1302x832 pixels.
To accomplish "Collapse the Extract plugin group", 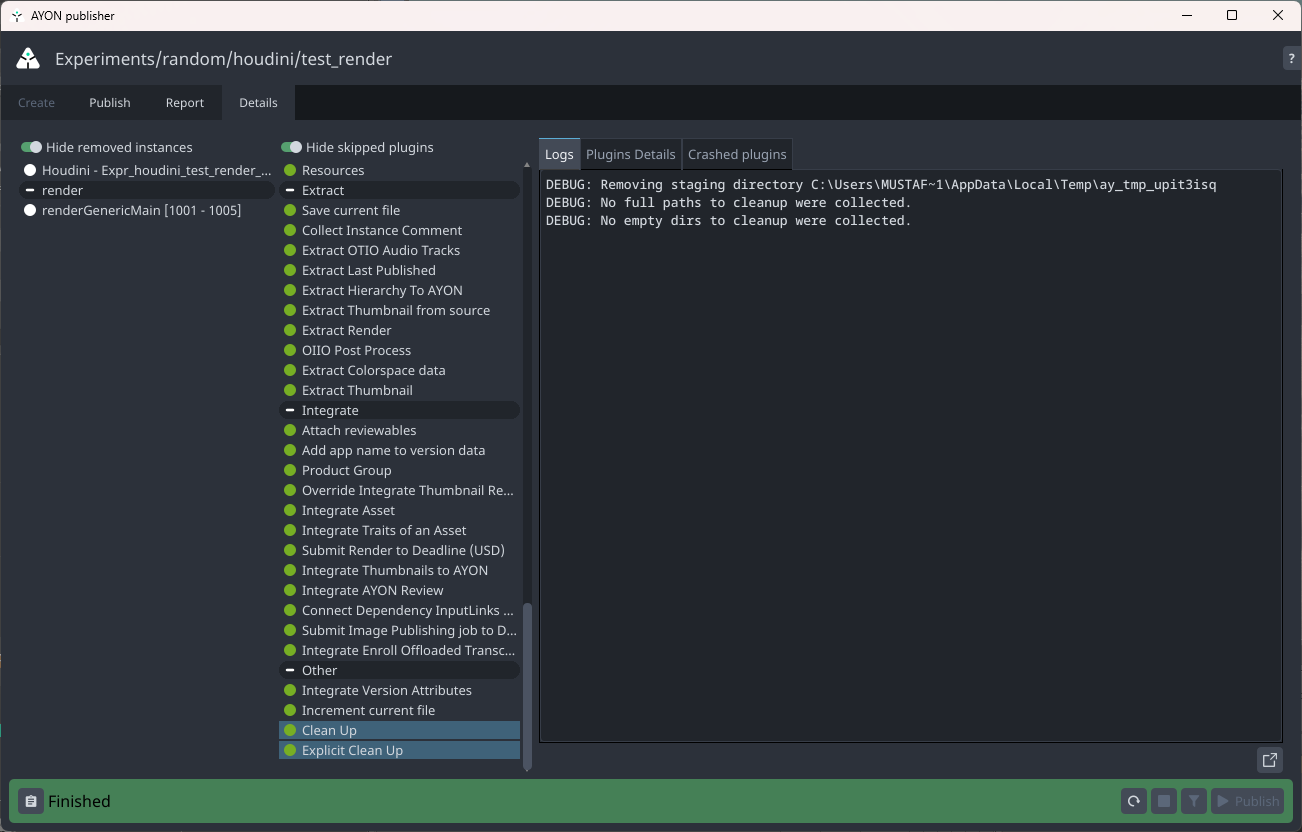I will [290, 190].
